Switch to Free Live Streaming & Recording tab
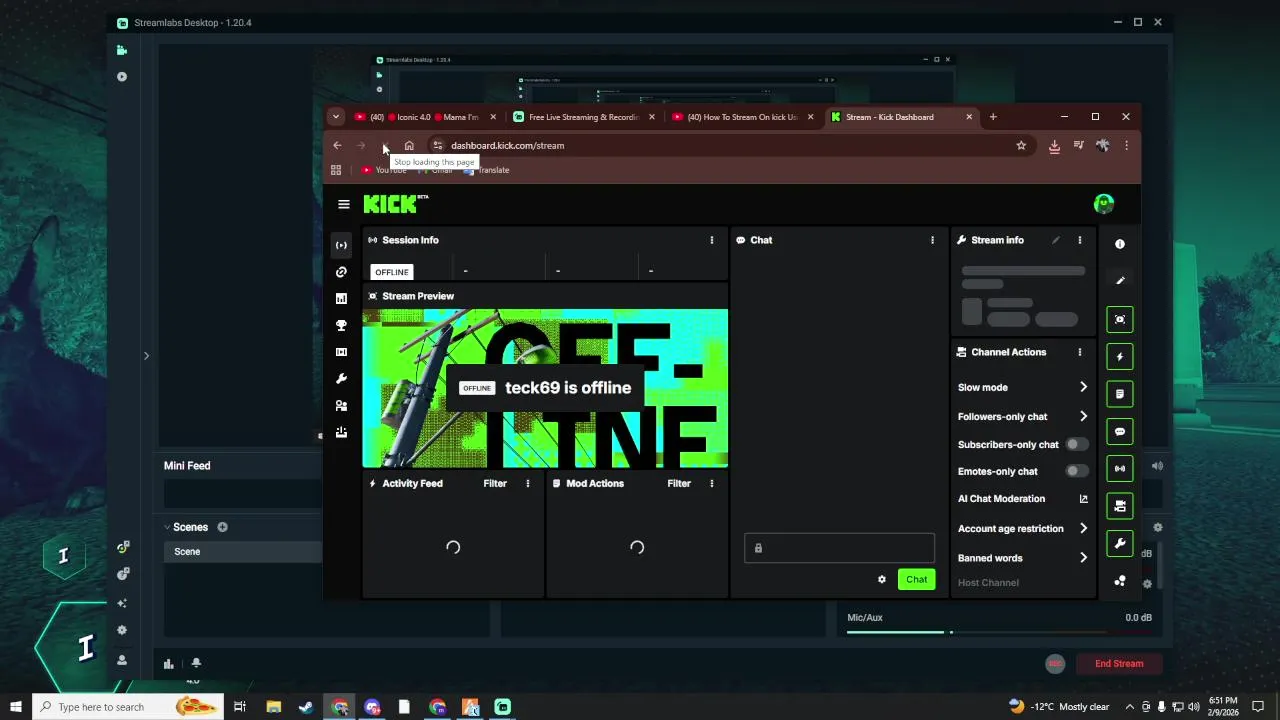Image resolution: width=1280 pixels, height=720 pixels. point(584,117)
